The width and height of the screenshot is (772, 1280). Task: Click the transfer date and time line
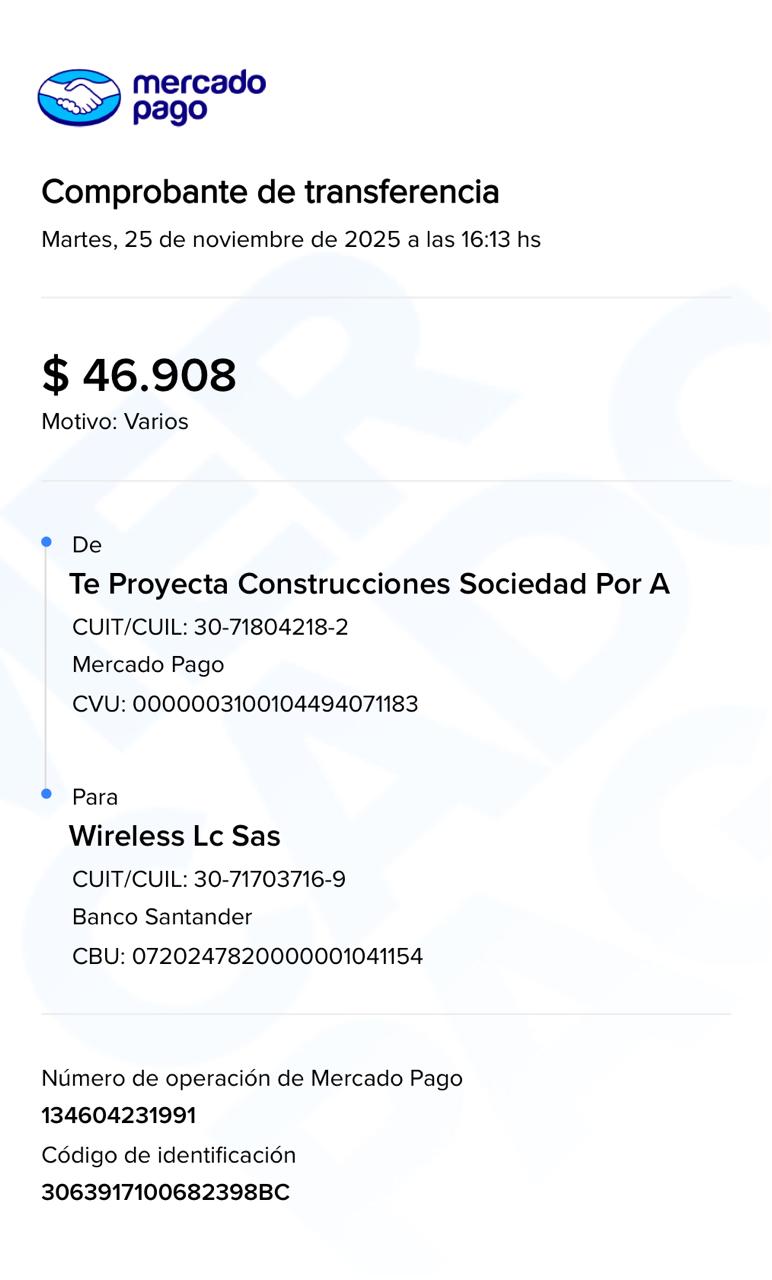coord(290,240)
